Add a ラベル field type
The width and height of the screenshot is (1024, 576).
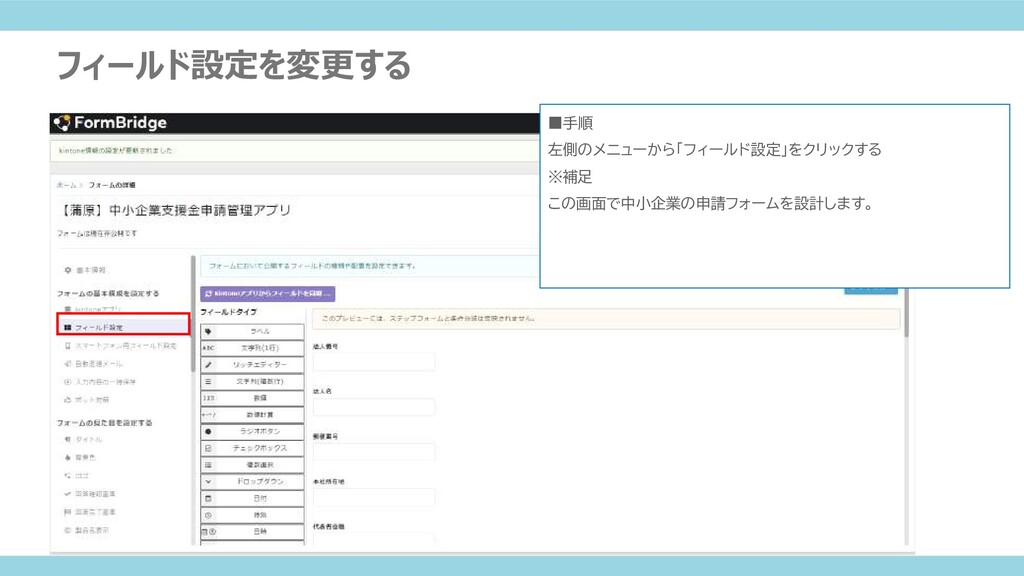pyautogui.click(x=252, y=332)
